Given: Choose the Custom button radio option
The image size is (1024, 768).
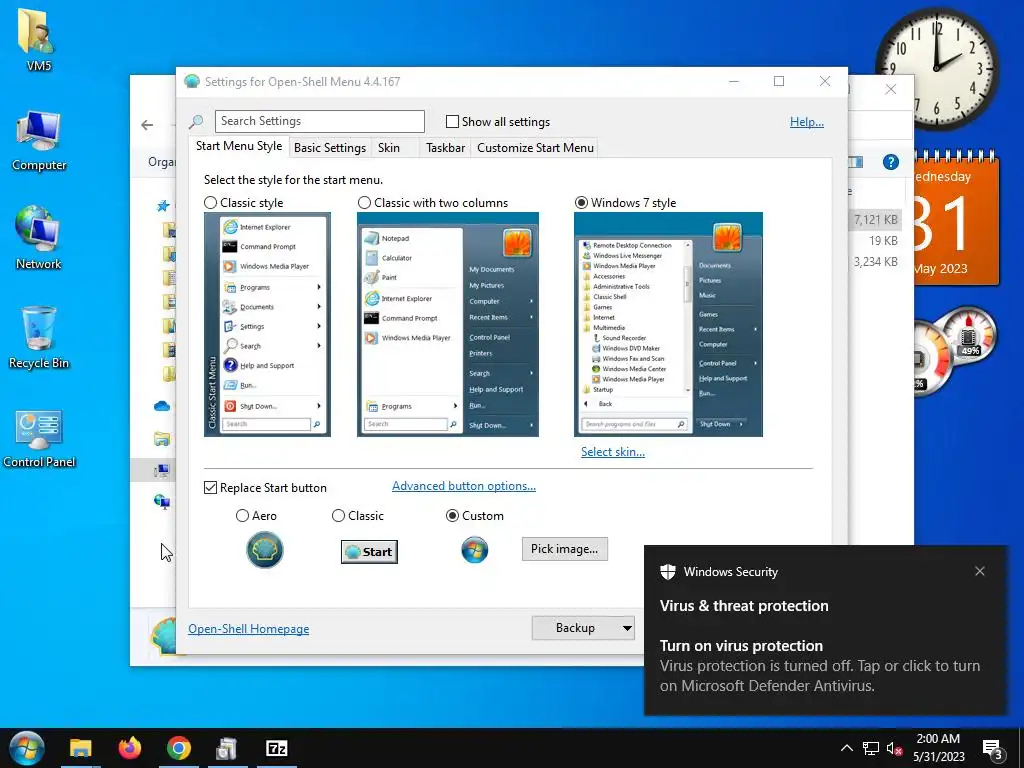Looking at the screenshot, I should [452, 516].
